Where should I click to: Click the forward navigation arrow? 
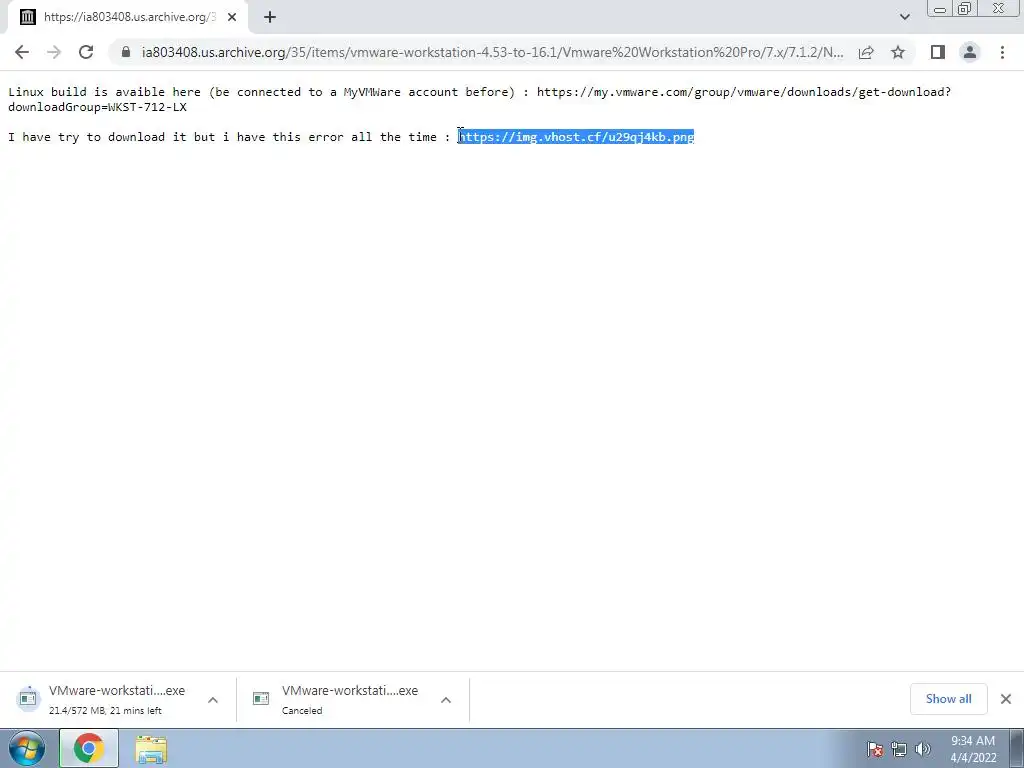click(x=54, y=52)
